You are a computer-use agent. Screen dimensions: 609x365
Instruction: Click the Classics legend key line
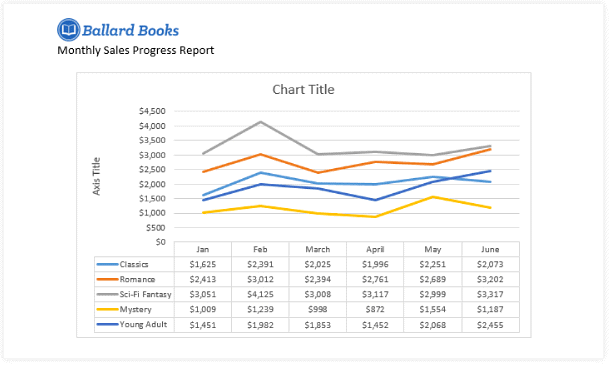coord(107,264)
